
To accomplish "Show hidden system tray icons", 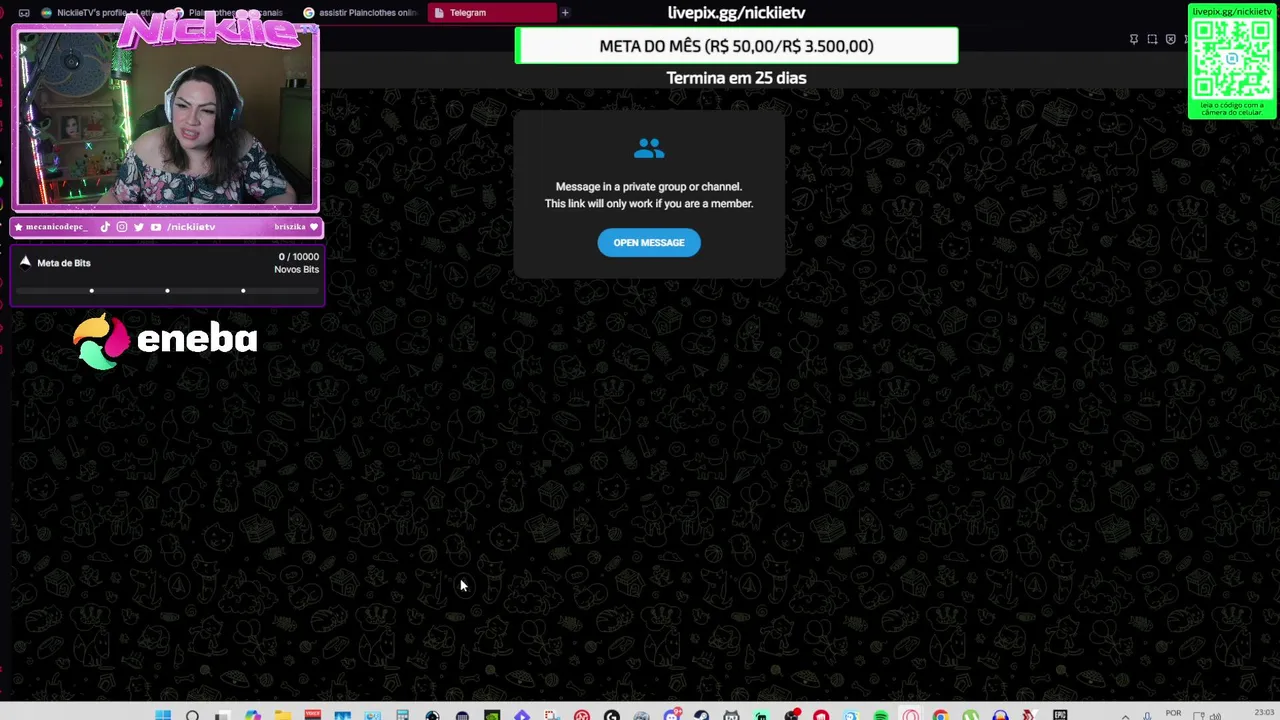I will coord(1124,716).
